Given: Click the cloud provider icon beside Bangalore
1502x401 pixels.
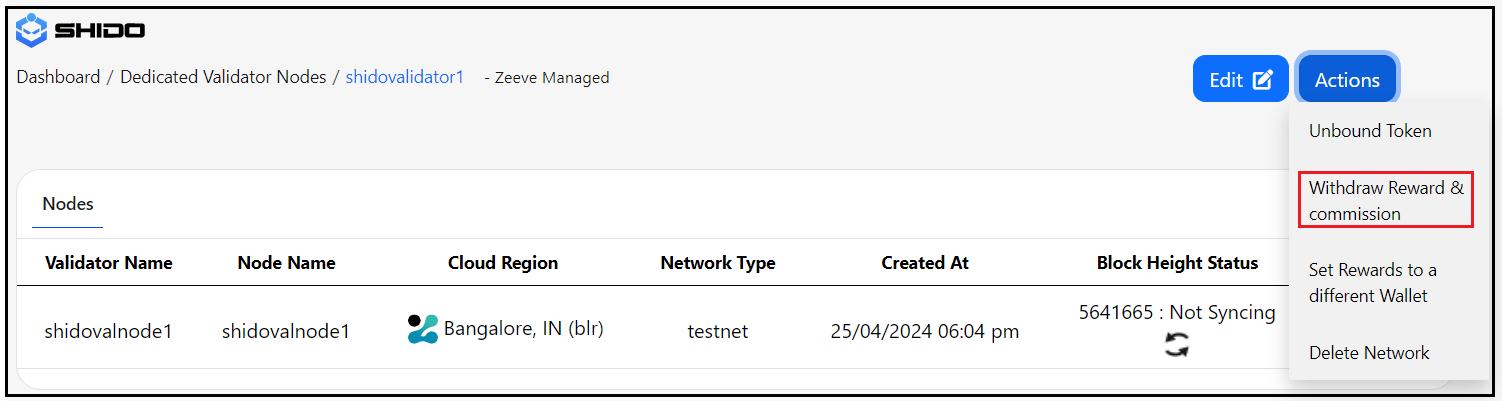Looking at the screenshot, I should [423, 329].
